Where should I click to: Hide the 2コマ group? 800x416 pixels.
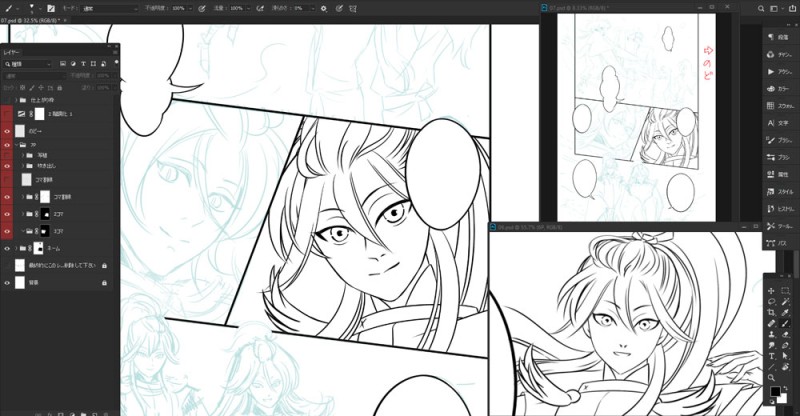tap(7, 214)
